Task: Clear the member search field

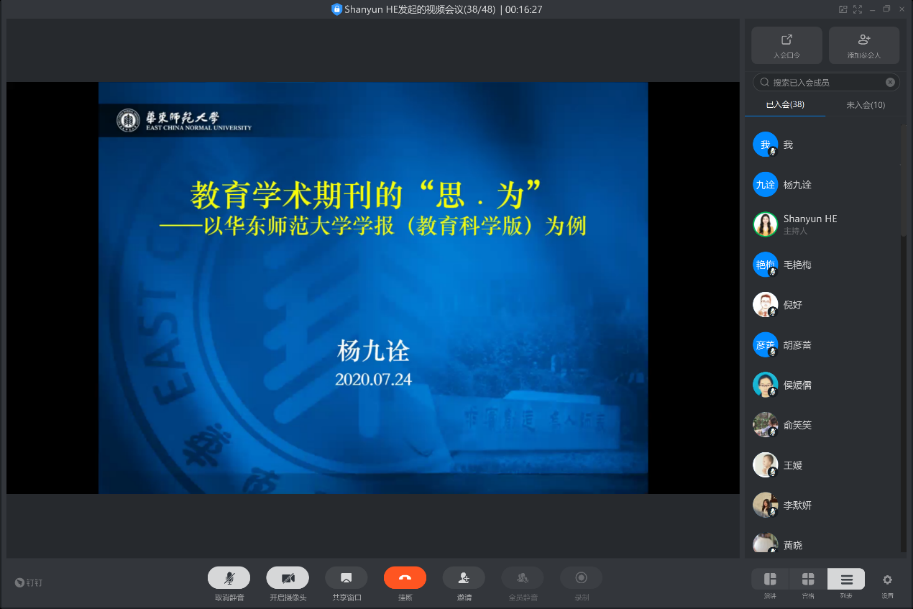Action: tap(890, 82)
